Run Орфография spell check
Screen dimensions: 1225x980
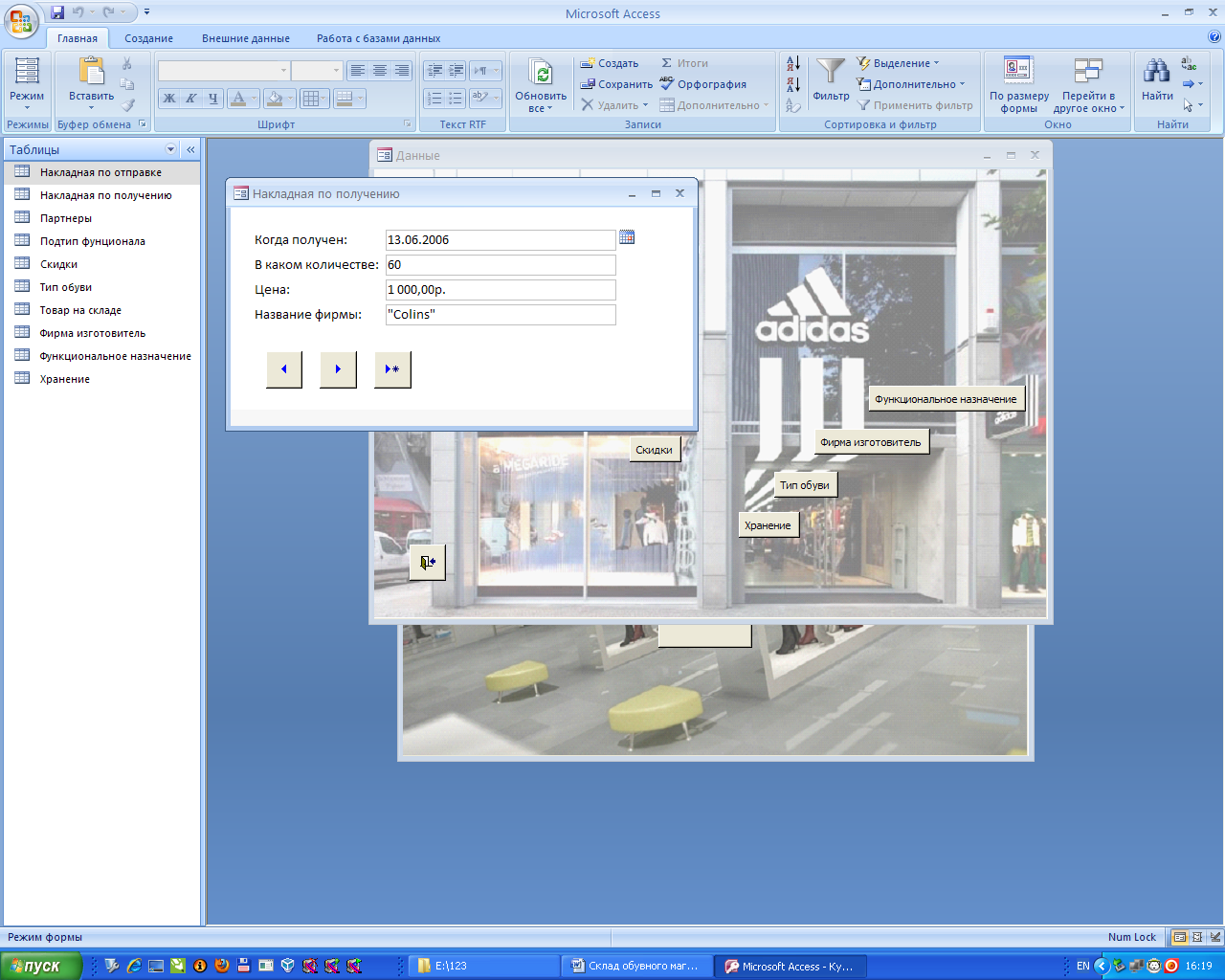702,84
